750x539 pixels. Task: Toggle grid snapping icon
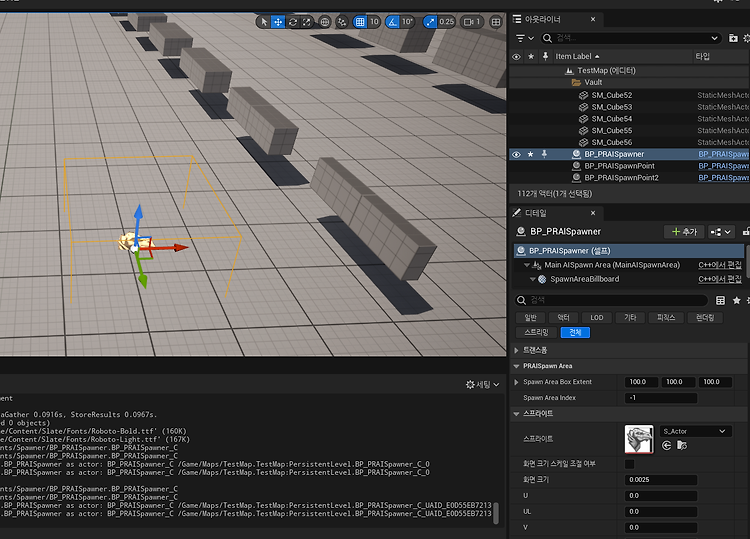click(x=360, y=22)
